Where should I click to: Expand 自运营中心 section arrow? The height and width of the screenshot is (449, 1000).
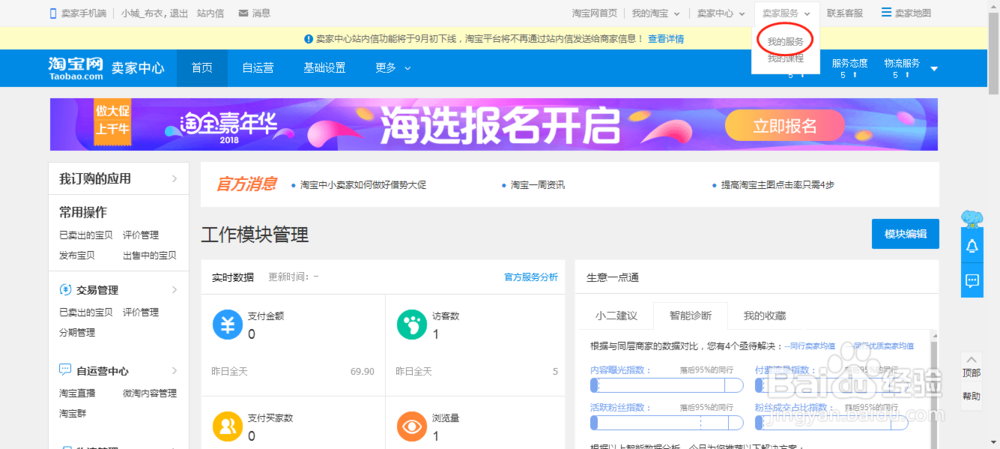point(174,370)
